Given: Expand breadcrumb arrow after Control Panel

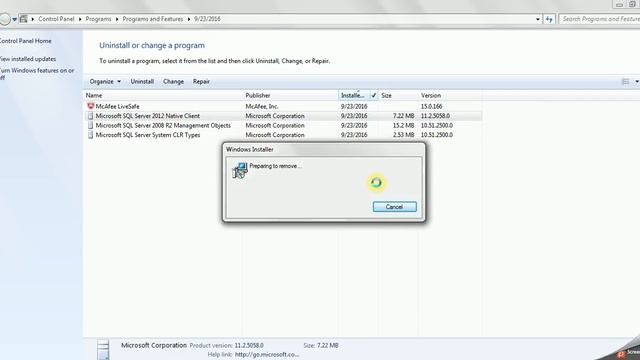Looking at the screenshot, I should (80, 19).
